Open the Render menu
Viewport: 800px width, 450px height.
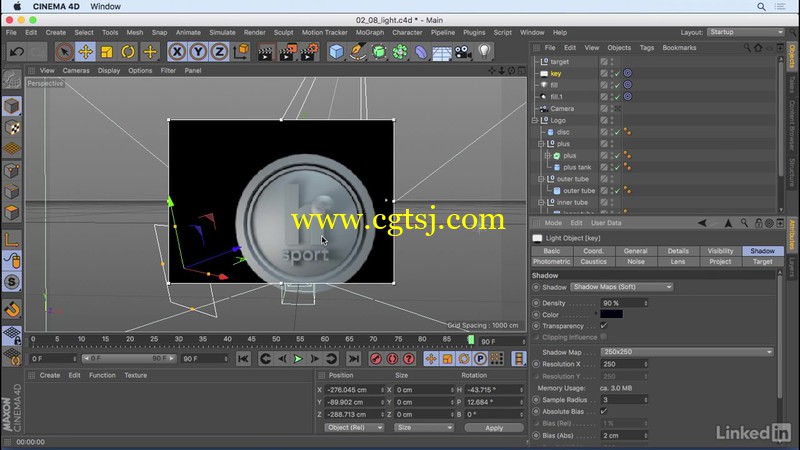point(255,32)
